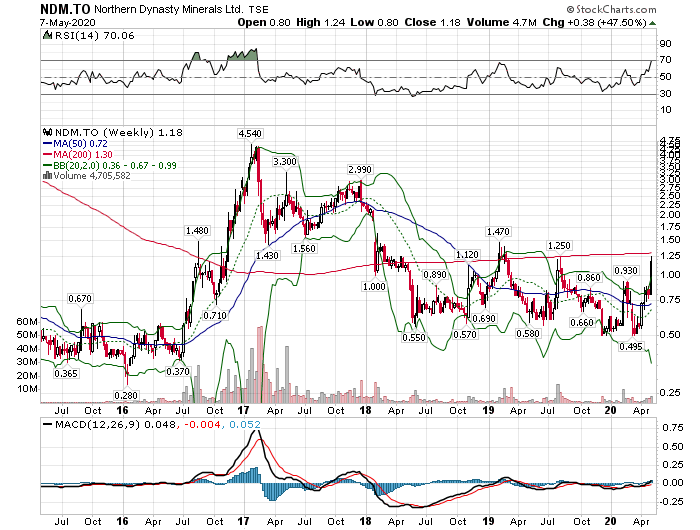700x530 pixels.
Task: Open the StockCharts.com attribution text
Action: point(611,9)
